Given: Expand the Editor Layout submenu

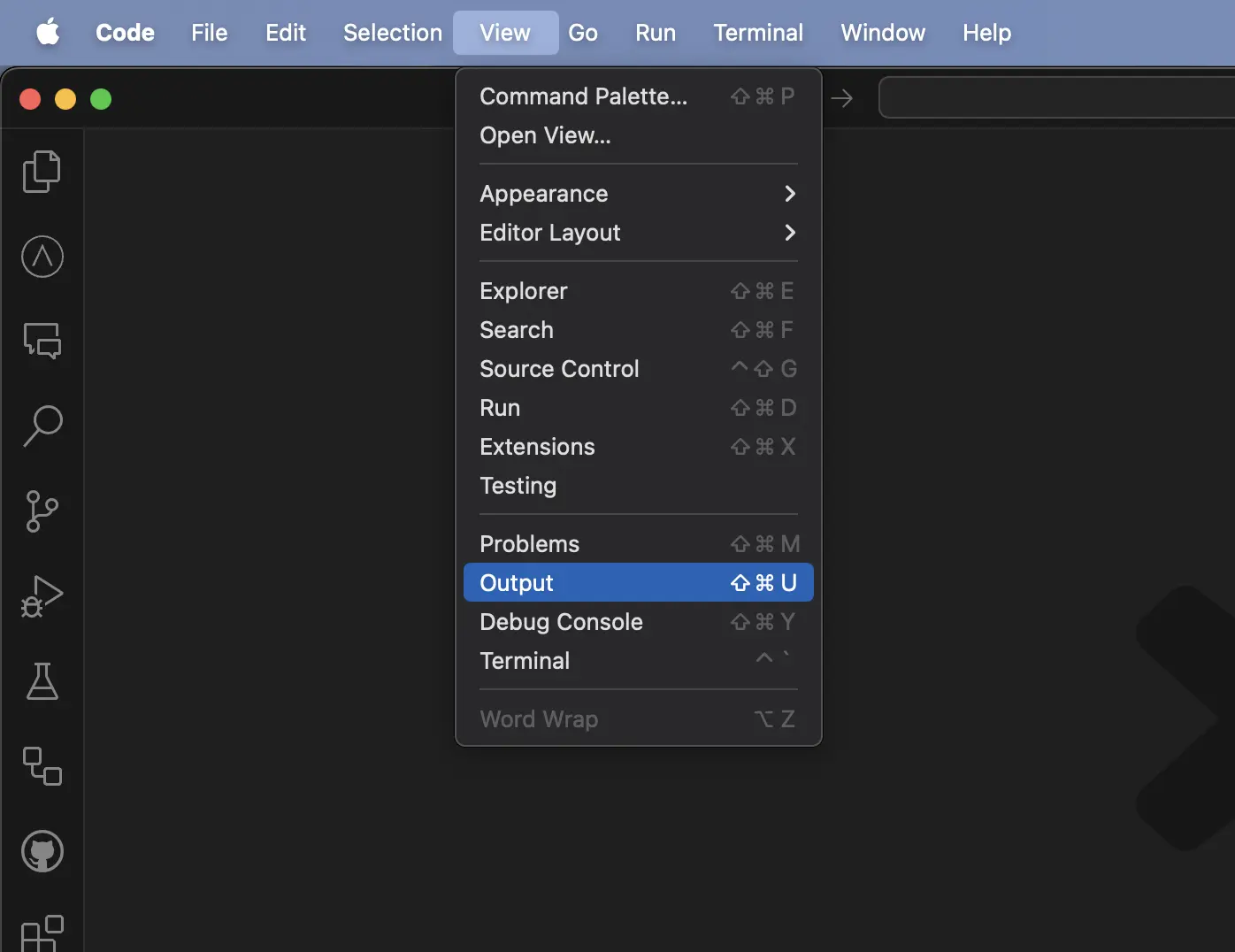Looking at the screenshot, I should 638,233.
